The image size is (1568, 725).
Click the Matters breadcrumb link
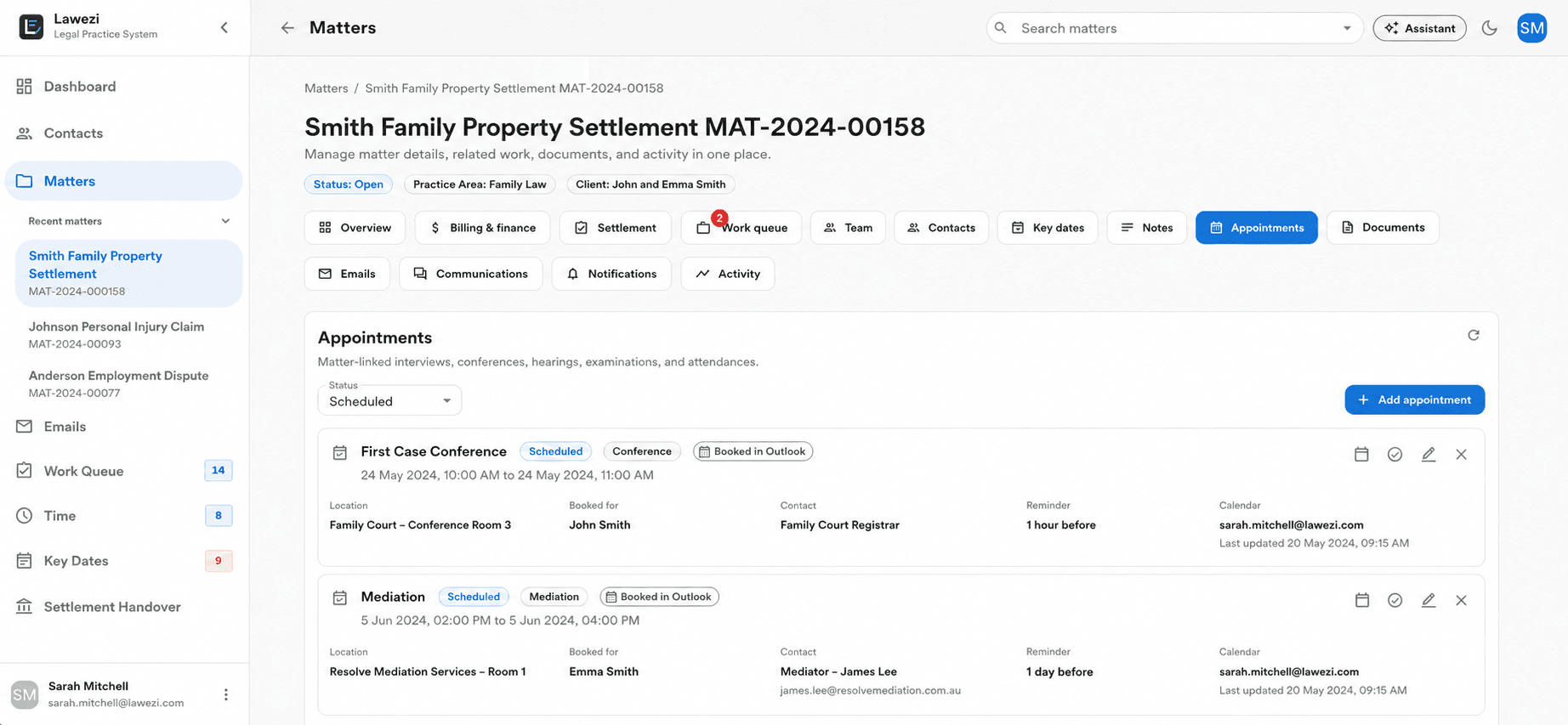(x=327, y=88)
